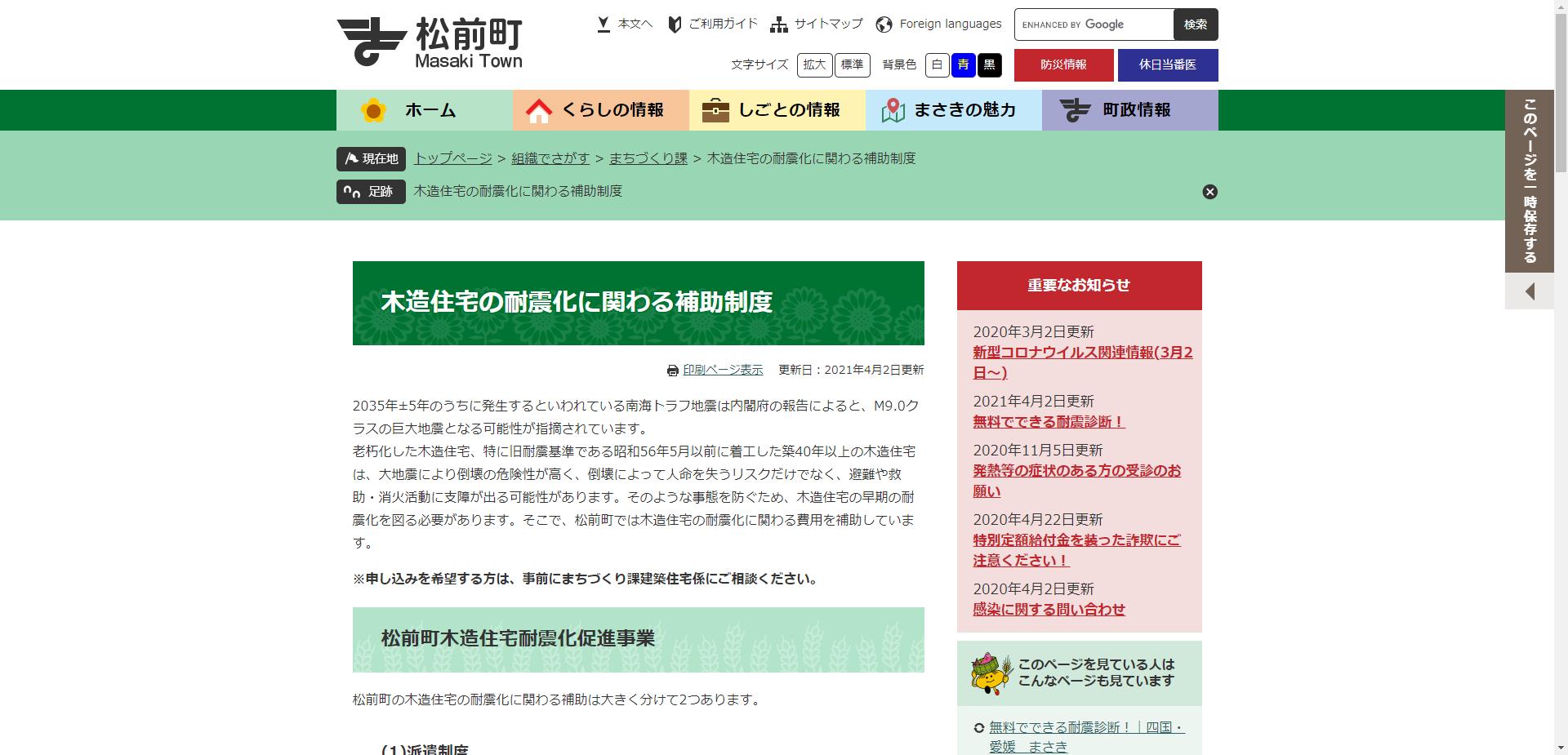Set background color to 黒

pyautogui.click(x=990, y=65)
